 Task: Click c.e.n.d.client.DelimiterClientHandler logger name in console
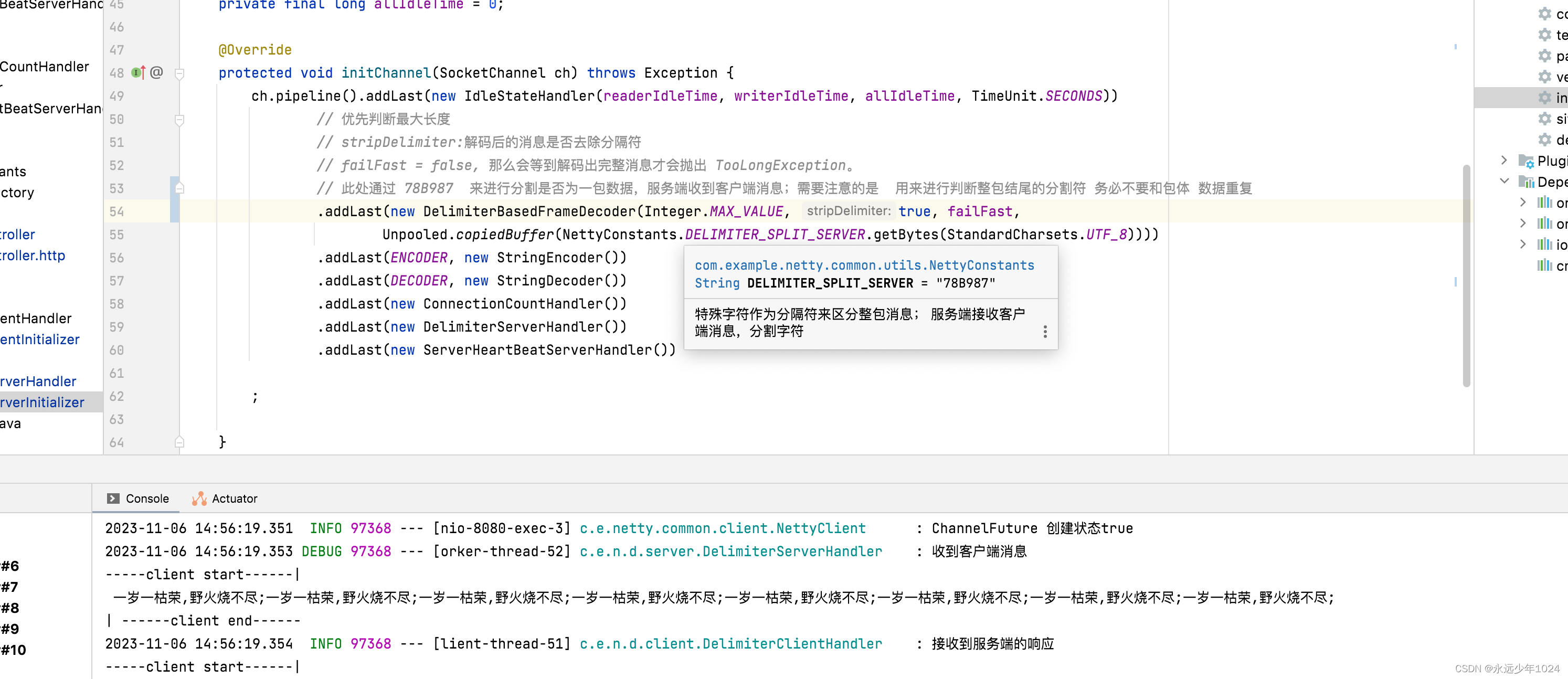[x=730, y=644]
